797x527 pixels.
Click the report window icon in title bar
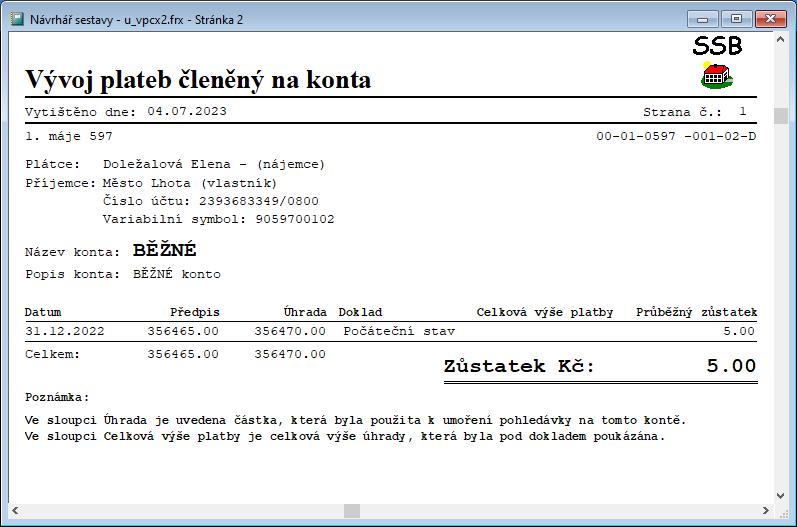15,19
